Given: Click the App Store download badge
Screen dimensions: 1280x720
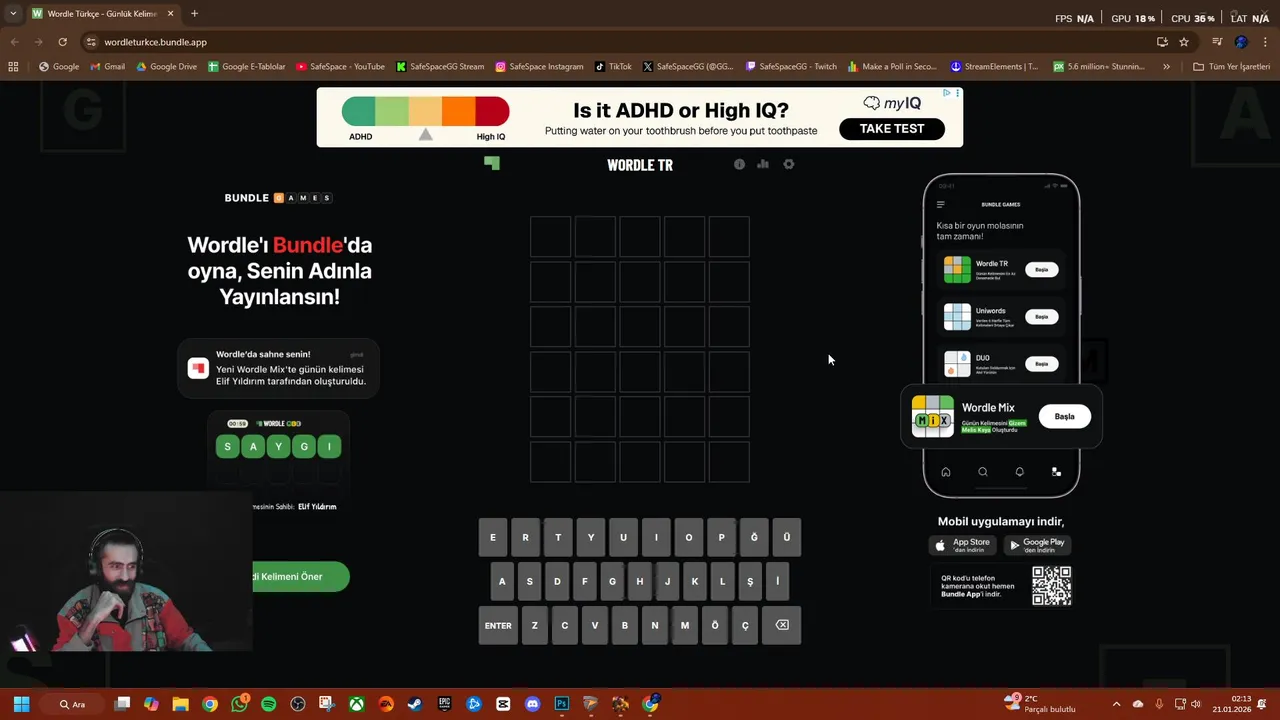Looking at the screenshot, I should [x=962, y=545].
